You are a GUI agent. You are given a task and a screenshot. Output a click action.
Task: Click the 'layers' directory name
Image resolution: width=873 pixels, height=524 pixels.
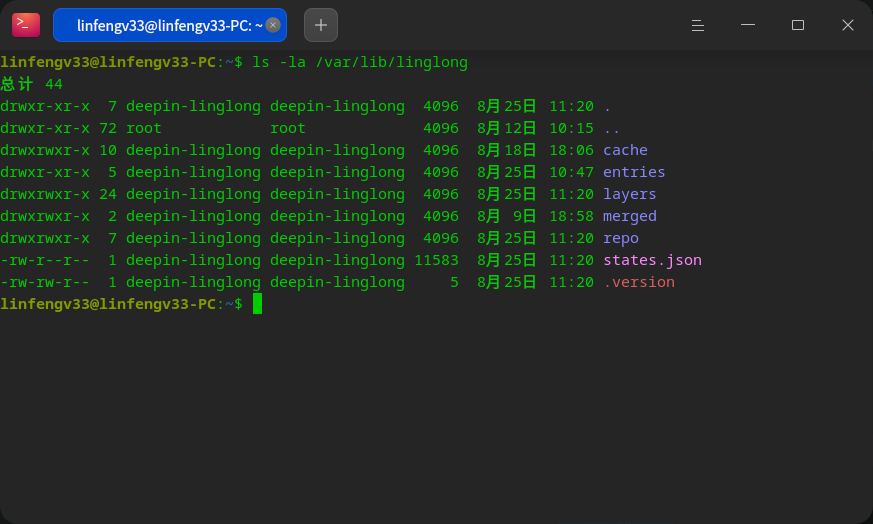click(x=630, y=194)
